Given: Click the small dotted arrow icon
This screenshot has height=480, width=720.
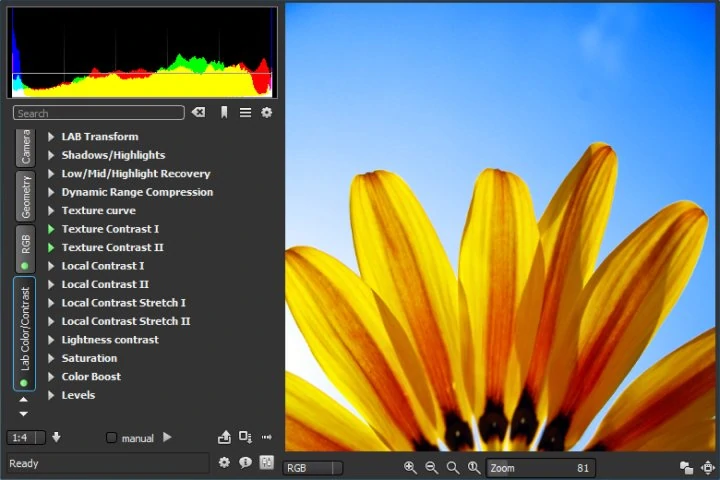Looking at the screenshot, I should (x=266, y=437).
